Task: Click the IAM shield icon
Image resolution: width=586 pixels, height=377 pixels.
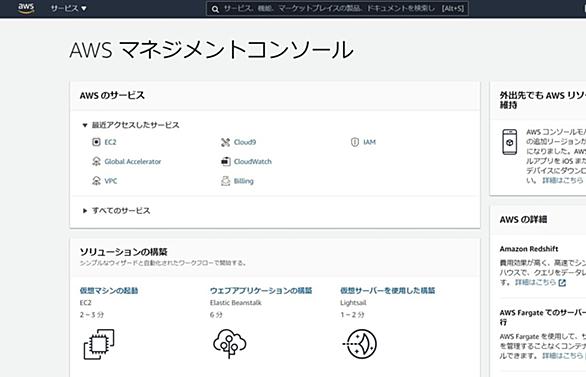Action: 355,142
